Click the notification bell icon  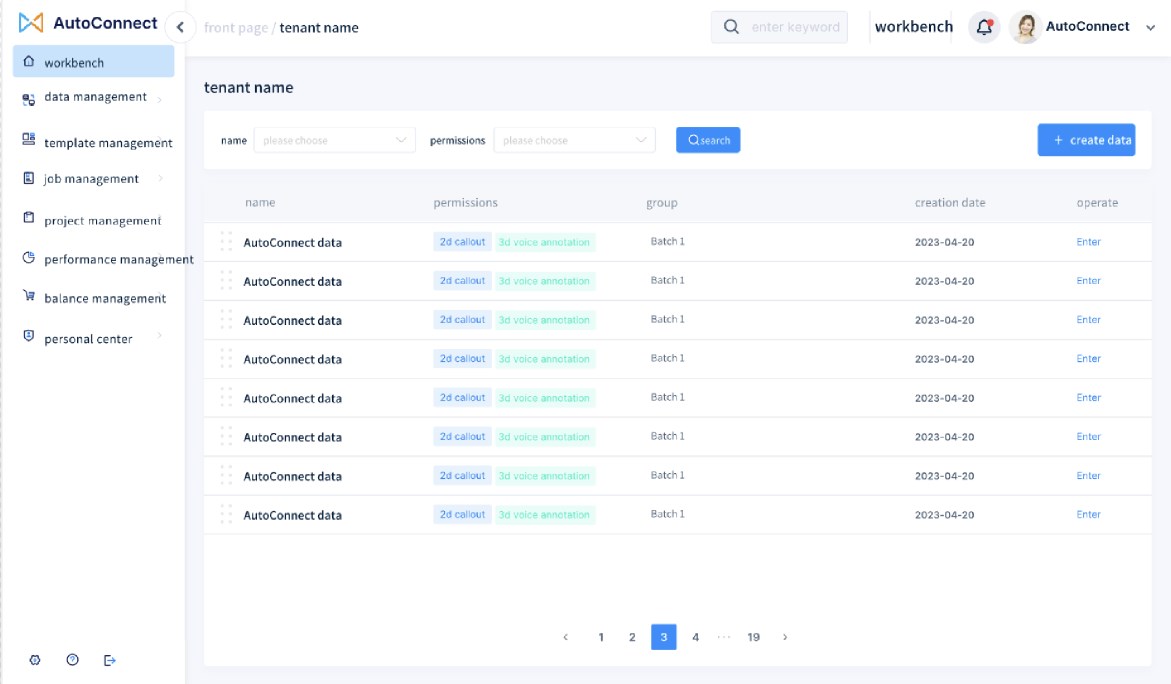984,27
